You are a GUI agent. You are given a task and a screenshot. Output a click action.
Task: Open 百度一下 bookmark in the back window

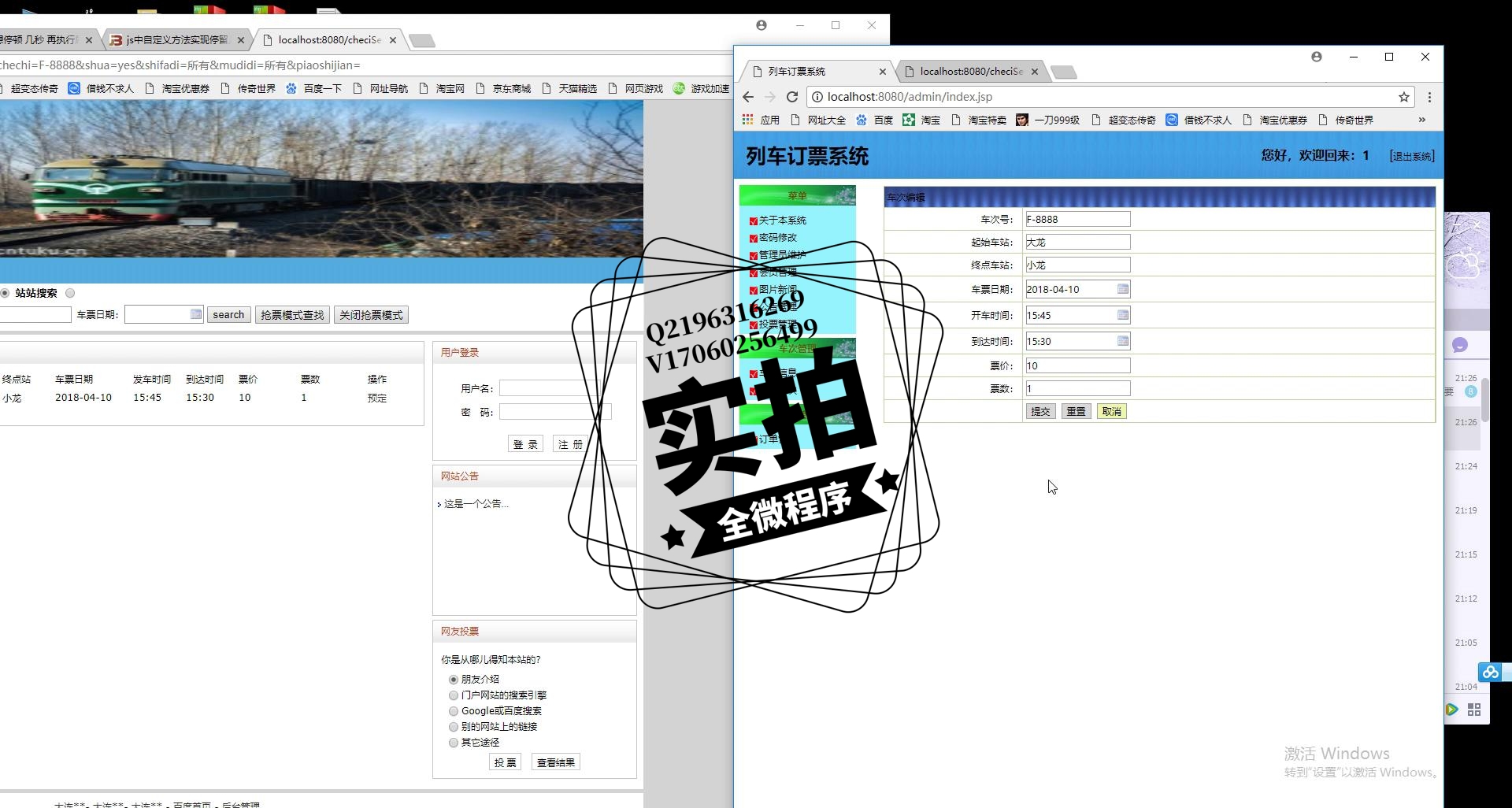click(313, 88)
